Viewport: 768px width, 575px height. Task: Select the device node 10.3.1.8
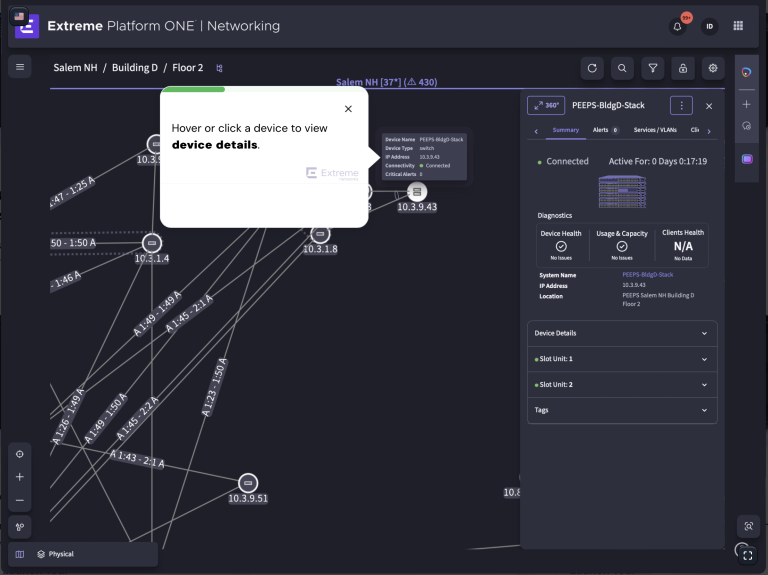click(x=320, y=235)
